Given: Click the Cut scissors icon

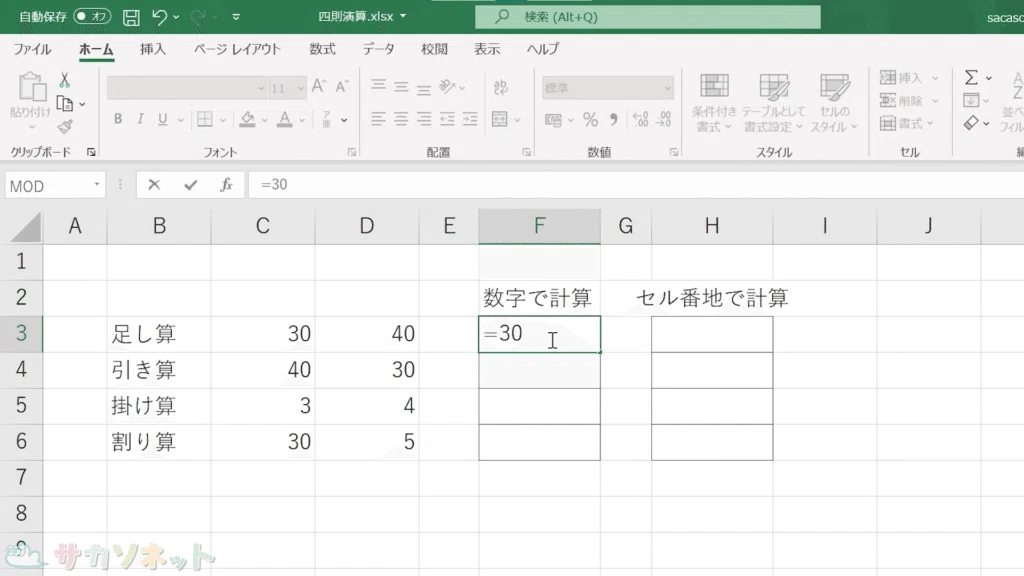Looking at the screenshot, I should (65, 80).
